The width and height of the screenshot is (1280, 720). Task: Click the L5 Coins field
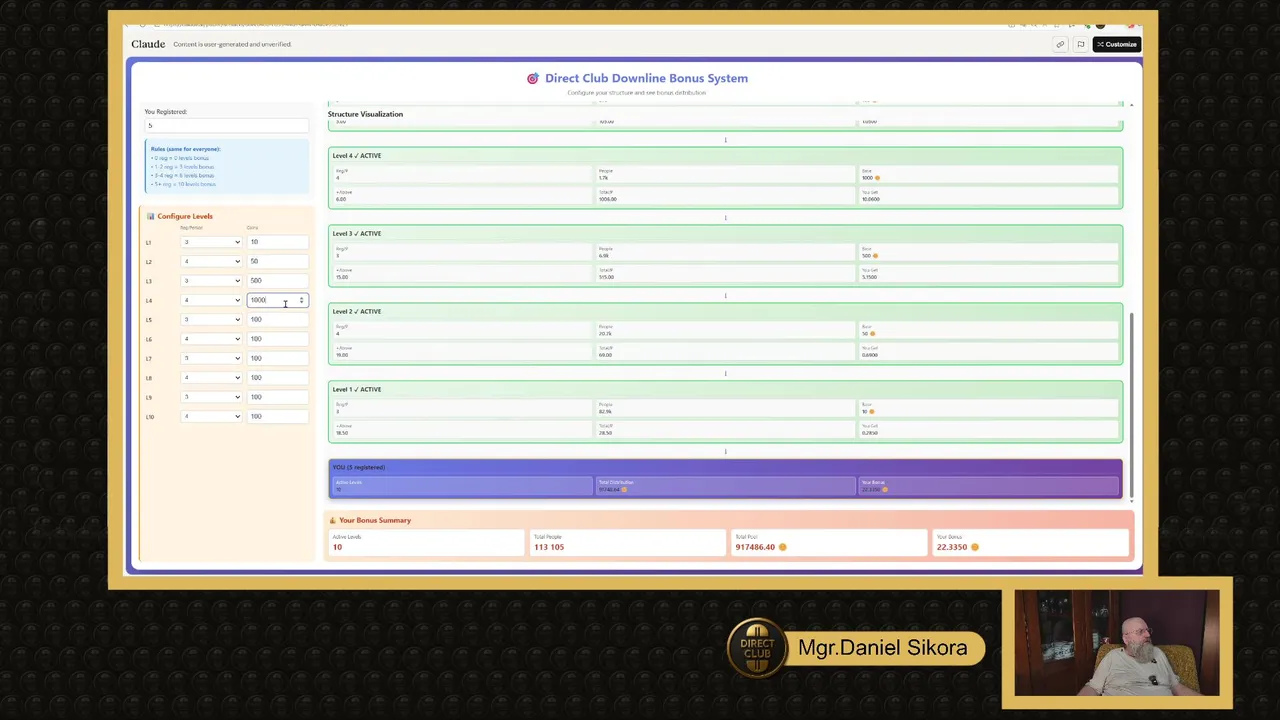pyautogui.click(x=277, y=320)
